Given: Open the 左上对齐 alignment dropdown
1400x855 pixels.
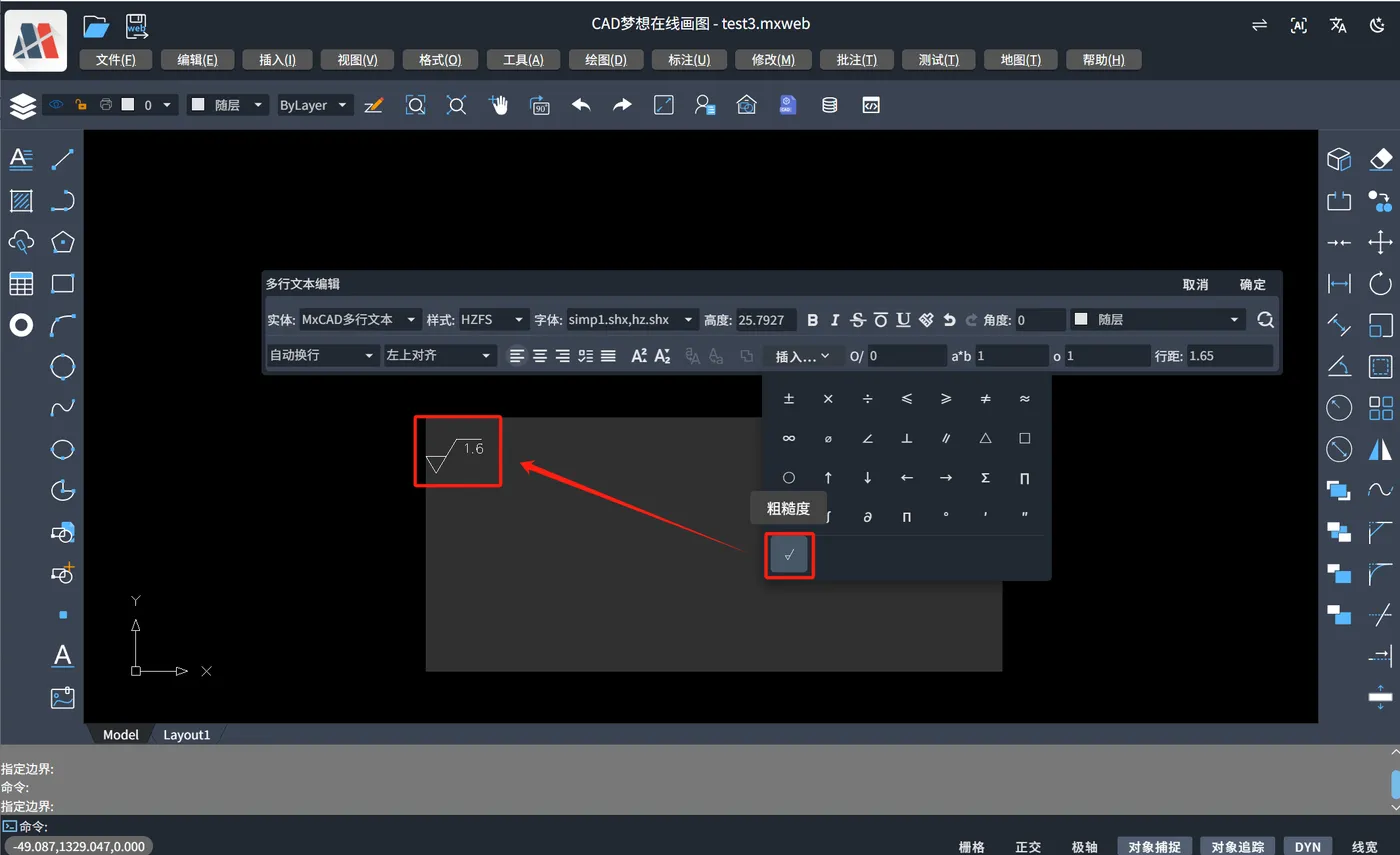Looking at the screenshot, I should click(x=440, y=355).
